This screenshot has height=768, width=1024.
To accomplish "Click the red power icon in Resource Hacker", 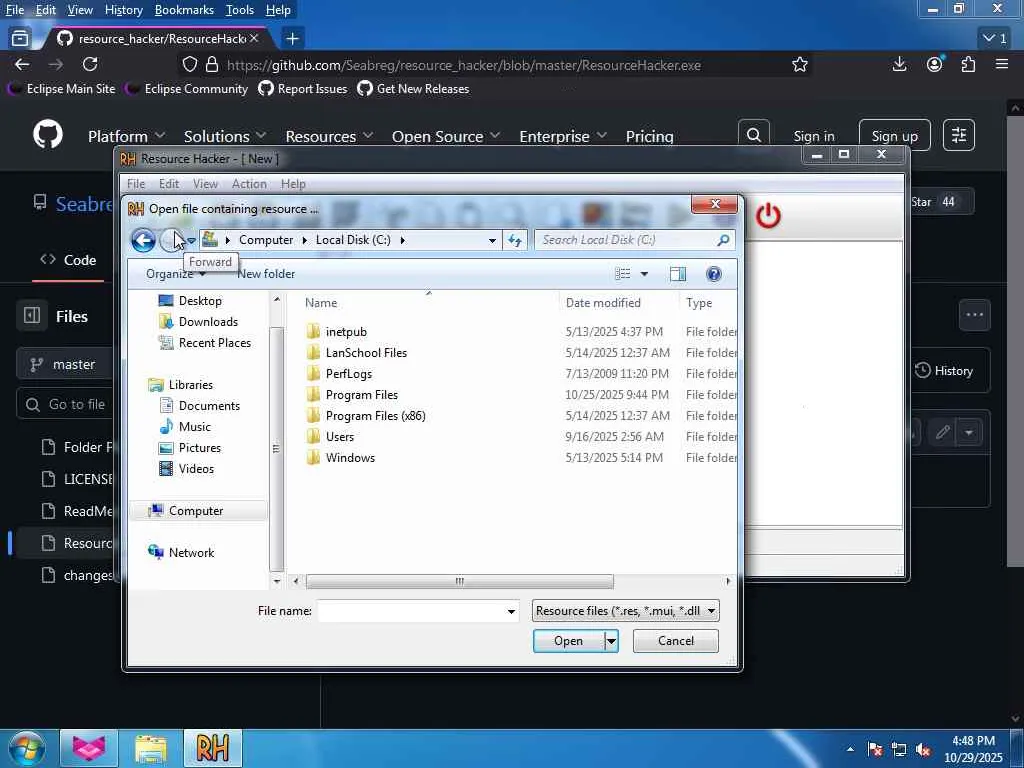I will click(x=768, y=216).
